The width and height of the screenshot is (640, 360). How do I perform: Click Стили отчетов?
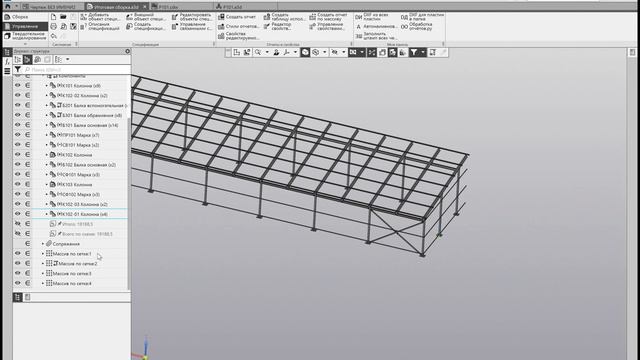coord(239,27)
